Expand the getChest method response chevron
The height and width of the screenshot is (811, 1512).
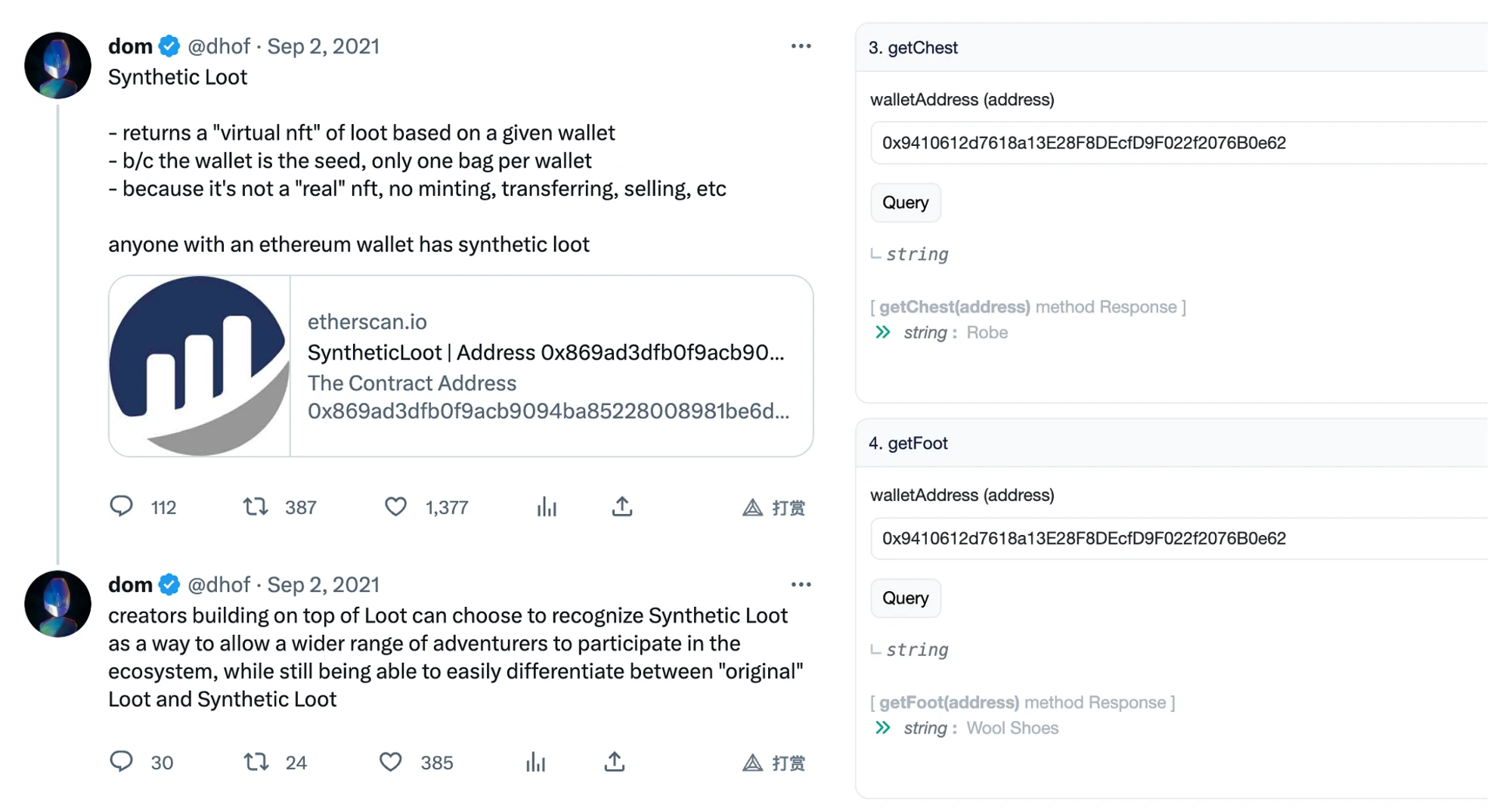[x=882, y=333]
